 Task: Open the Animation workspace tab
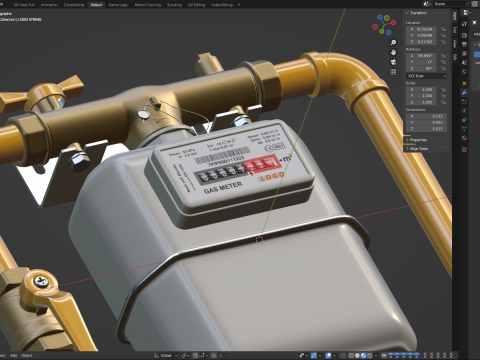click(49, 5)
